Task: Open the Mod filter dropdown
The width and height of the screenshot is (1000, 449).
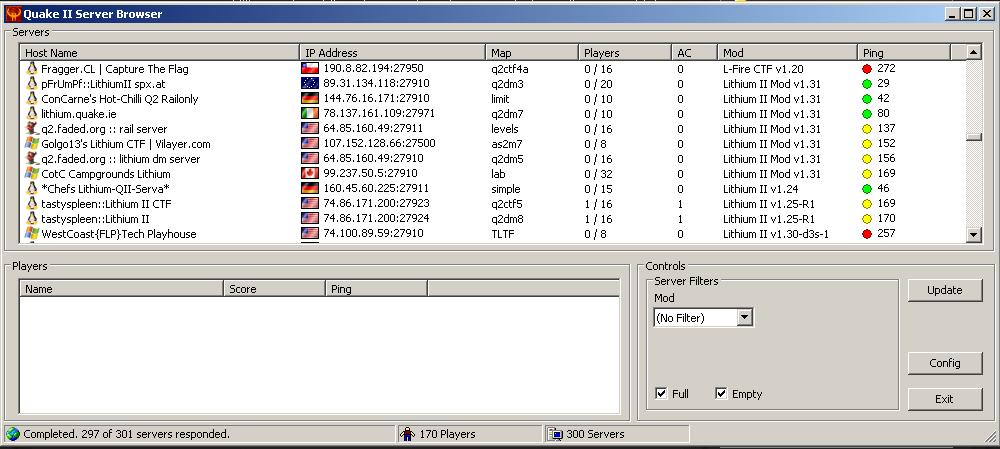Action: click(743, 318)
